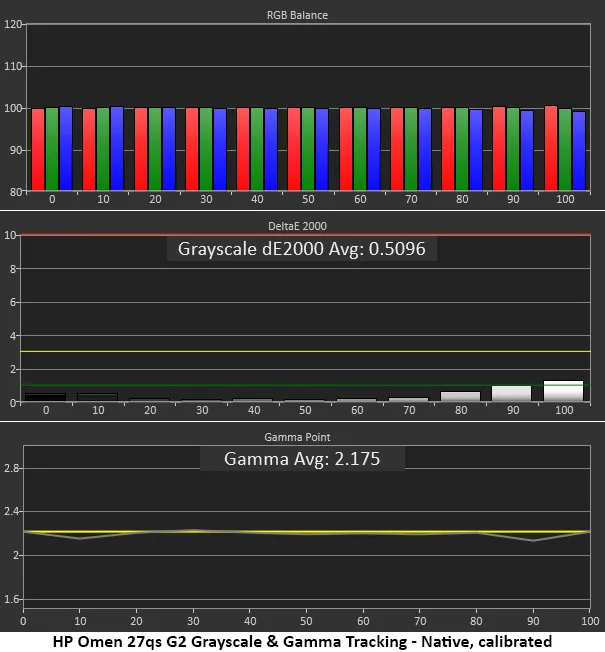Click the Gamma Avg 2.175 label
605x652 pixels.
[302, 459]
